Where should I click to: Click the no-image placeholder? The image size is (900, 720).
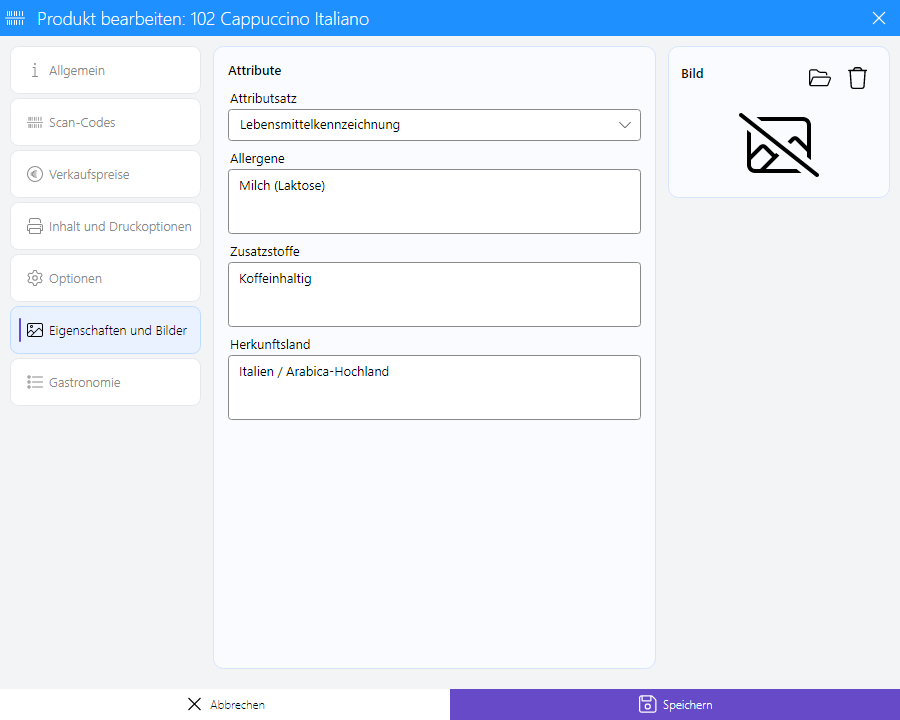[779, 145]
